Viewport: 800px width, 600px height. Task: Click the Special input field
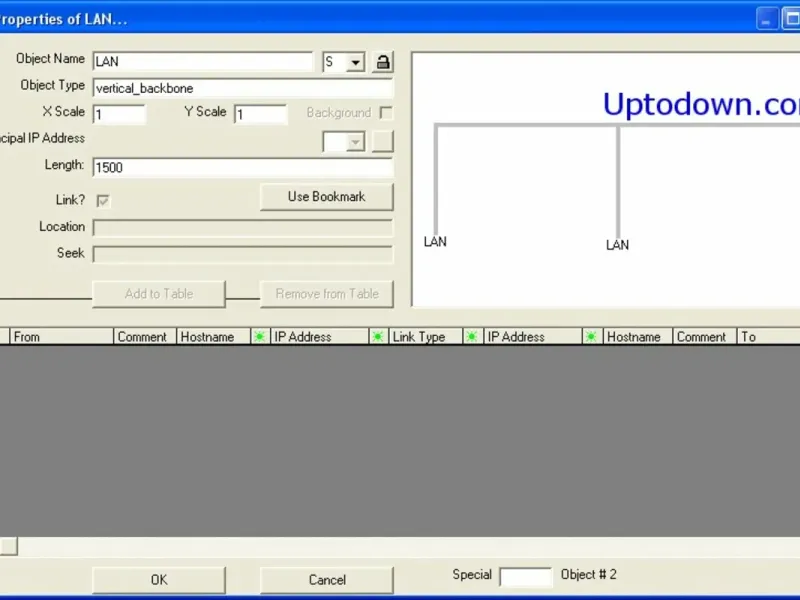click(x=526, y=577)
